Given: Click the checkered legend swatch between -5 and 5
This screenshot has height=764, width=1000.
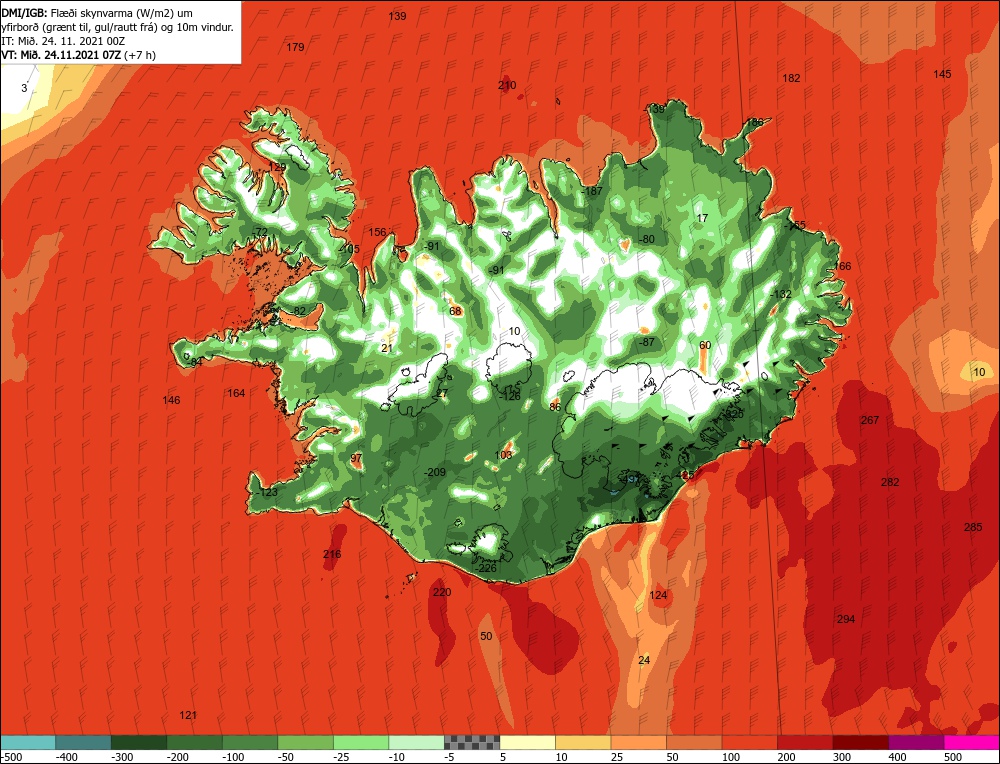Looking at the screenshot, I should click(x=472, y=742).
